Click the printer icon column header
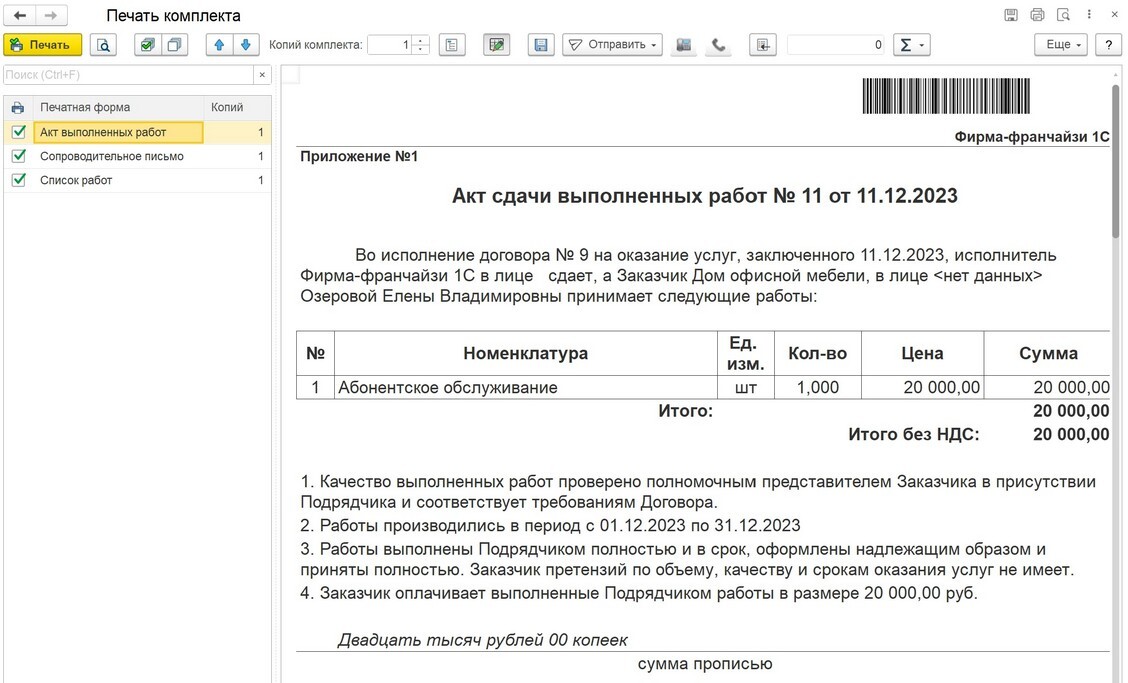Image resolution: width=1128 pixels, height=683 pixels. pos(18,107)
